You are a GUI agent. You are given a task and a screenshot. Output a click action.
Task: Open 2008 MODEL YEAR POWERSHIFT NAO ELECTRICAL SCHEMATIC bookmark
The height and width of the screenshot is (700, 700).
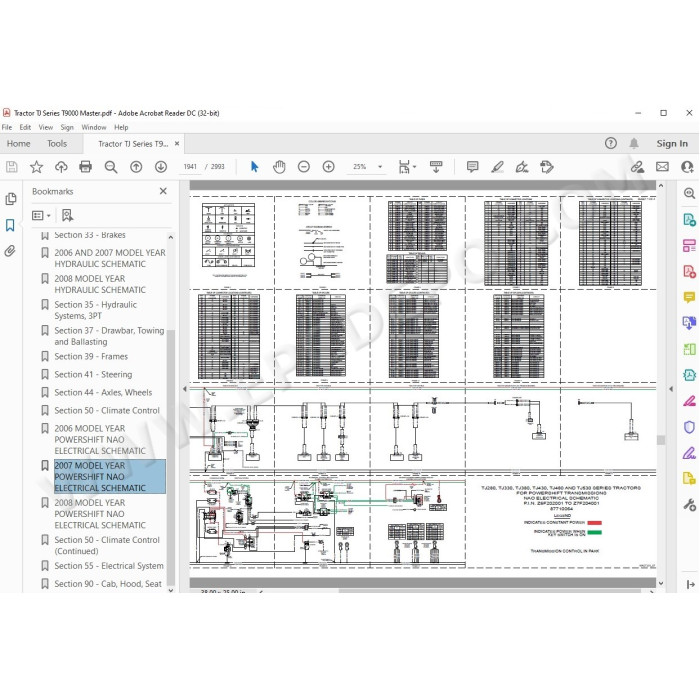100,514
